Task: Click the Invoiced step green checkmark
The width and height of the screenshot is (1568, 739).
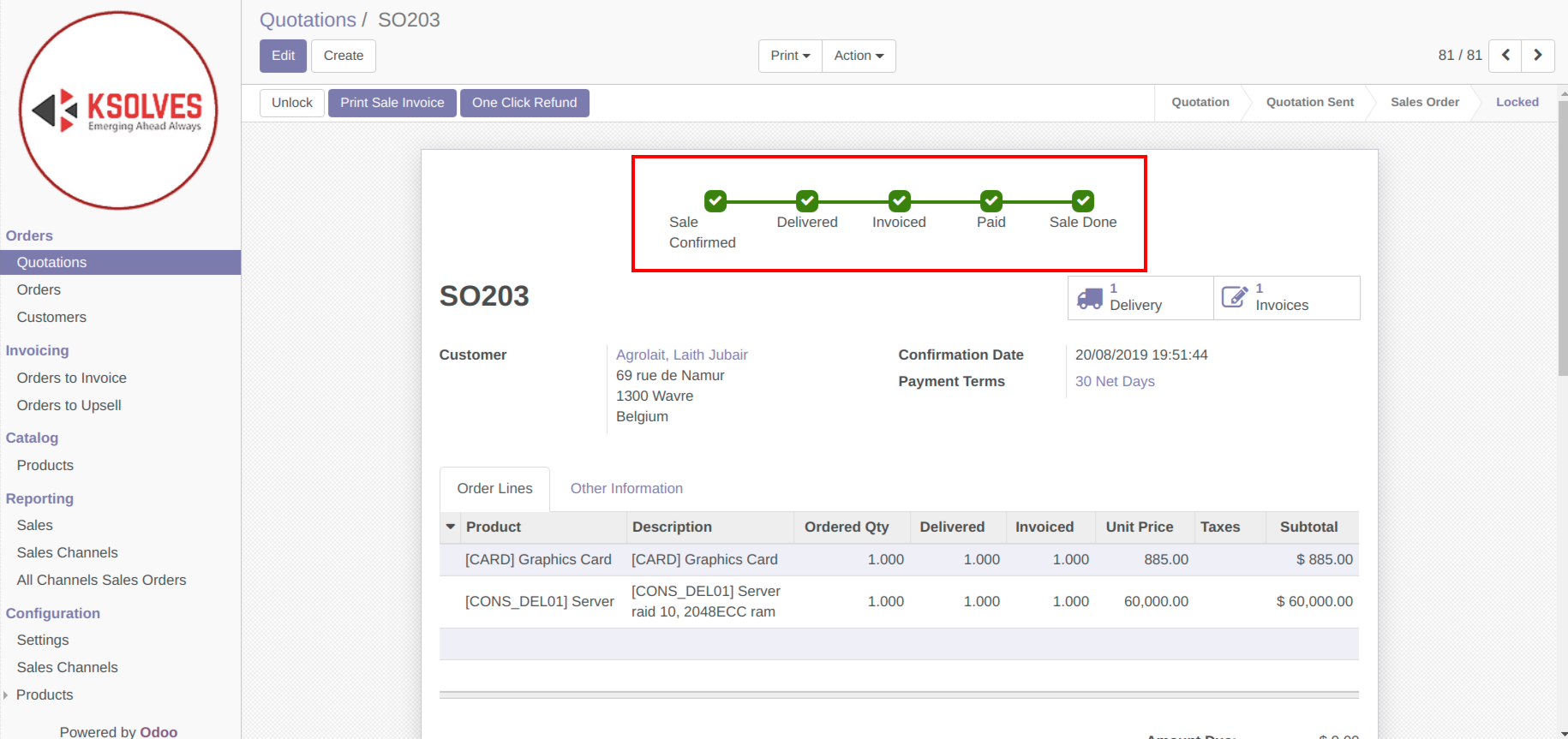Action: coord(899,201)
